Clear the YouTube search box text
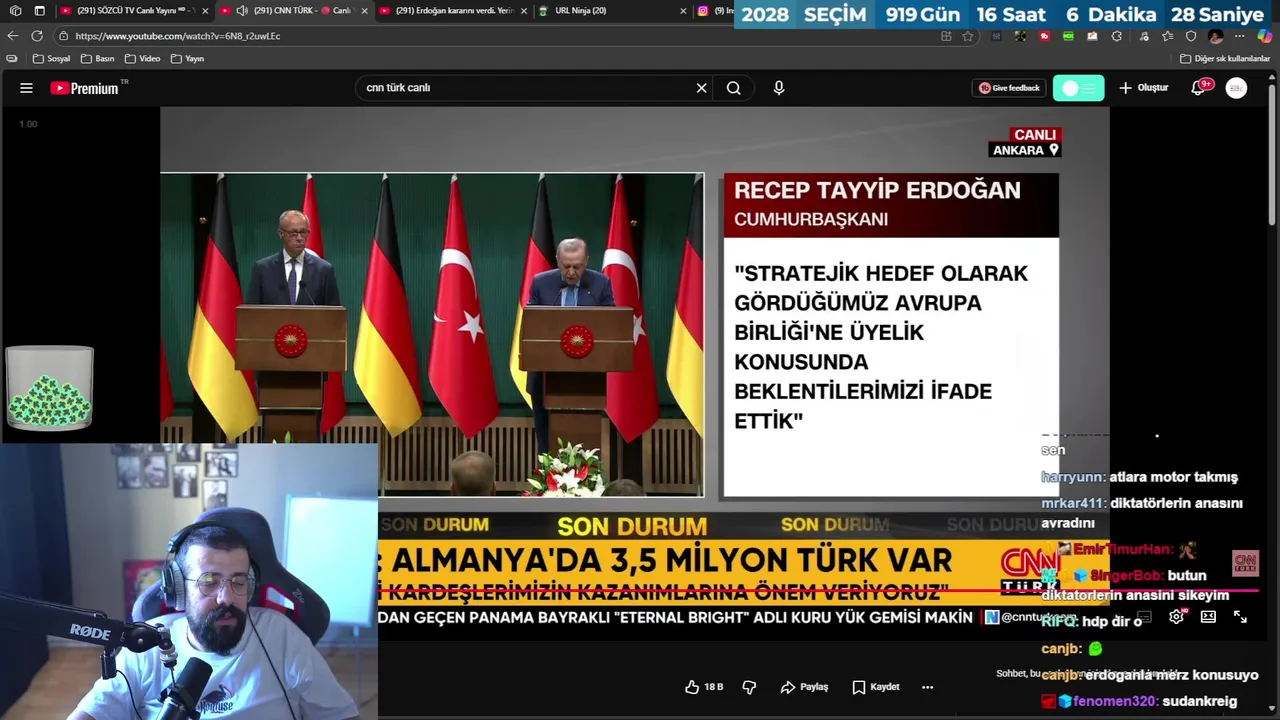This screenshot has height=720, width=1280. 701,88
